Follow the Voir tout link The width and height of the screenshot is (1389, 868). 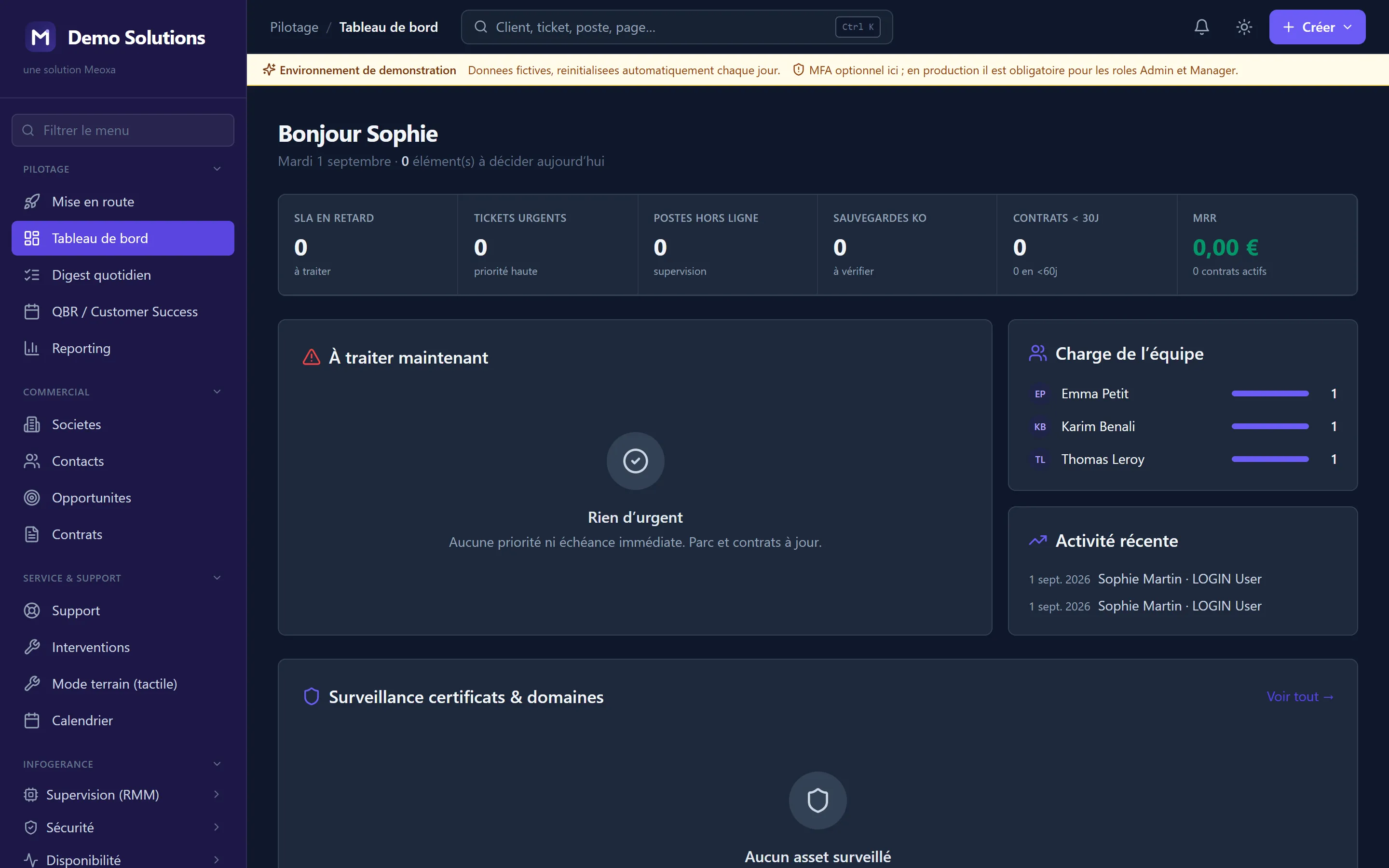click(x=1300, y=696)
